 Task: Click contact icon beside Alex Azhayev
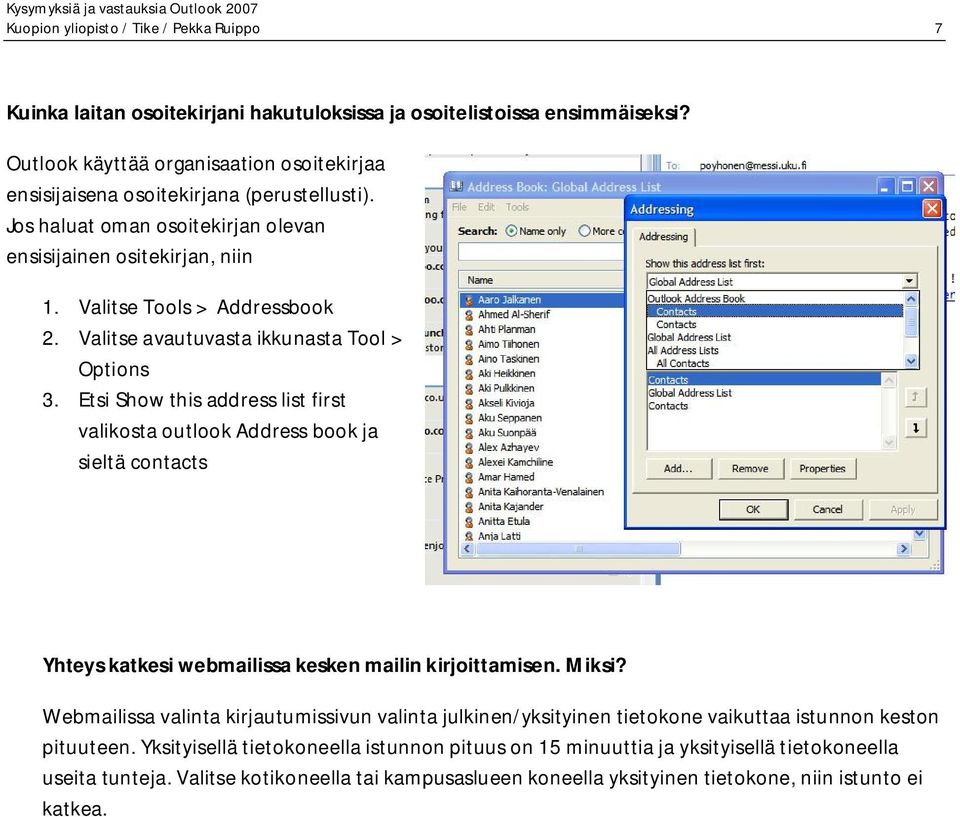pos(469,448)
